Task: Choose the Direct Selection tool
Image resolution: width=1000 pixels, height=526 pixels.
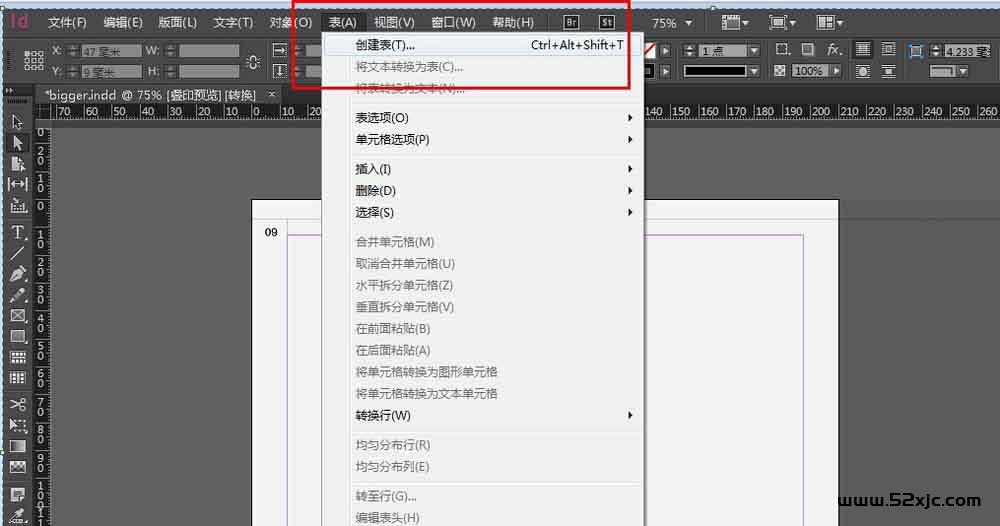Action: 18,143
